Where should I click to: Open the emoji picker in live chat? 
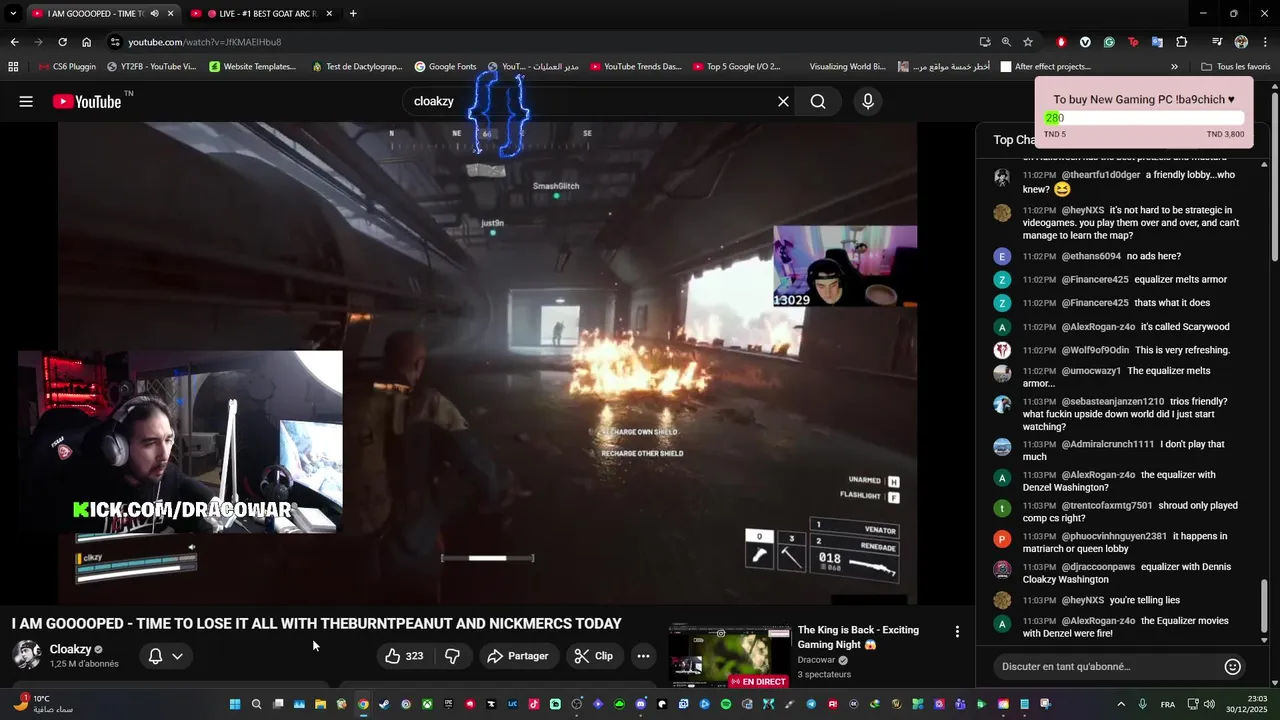click(x=1232, y=666)
